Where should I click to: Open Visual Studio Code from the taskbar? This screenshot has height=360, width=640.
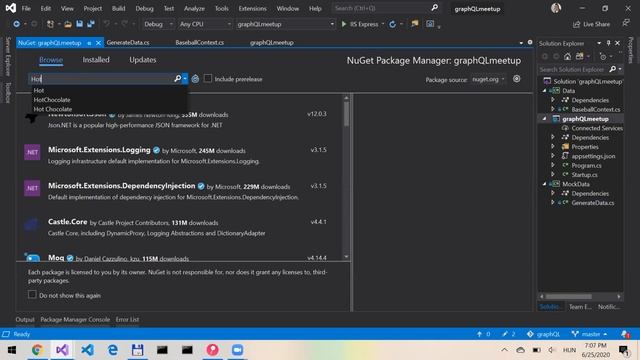(x=87, y=350)
